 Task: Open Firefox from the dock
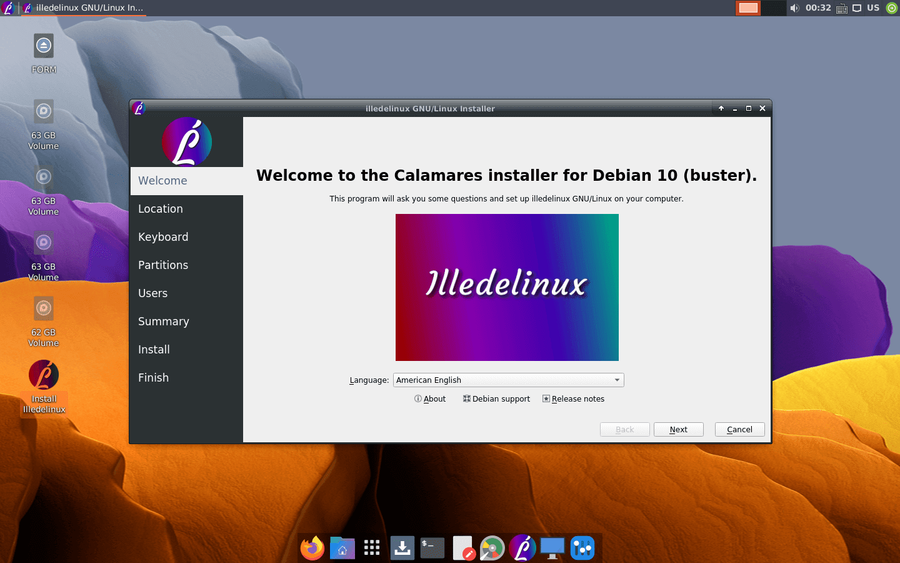pos(313,548)
